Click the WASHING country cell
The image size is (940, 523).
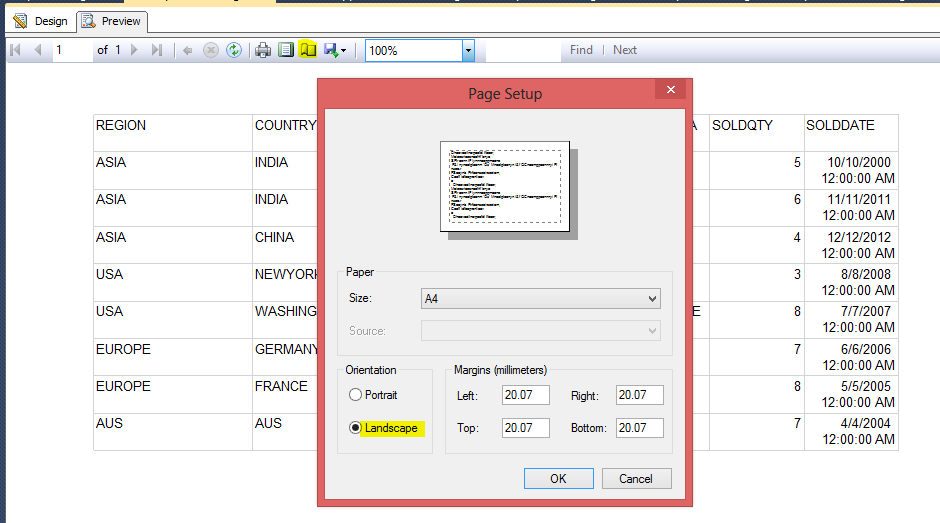[285, 319]
